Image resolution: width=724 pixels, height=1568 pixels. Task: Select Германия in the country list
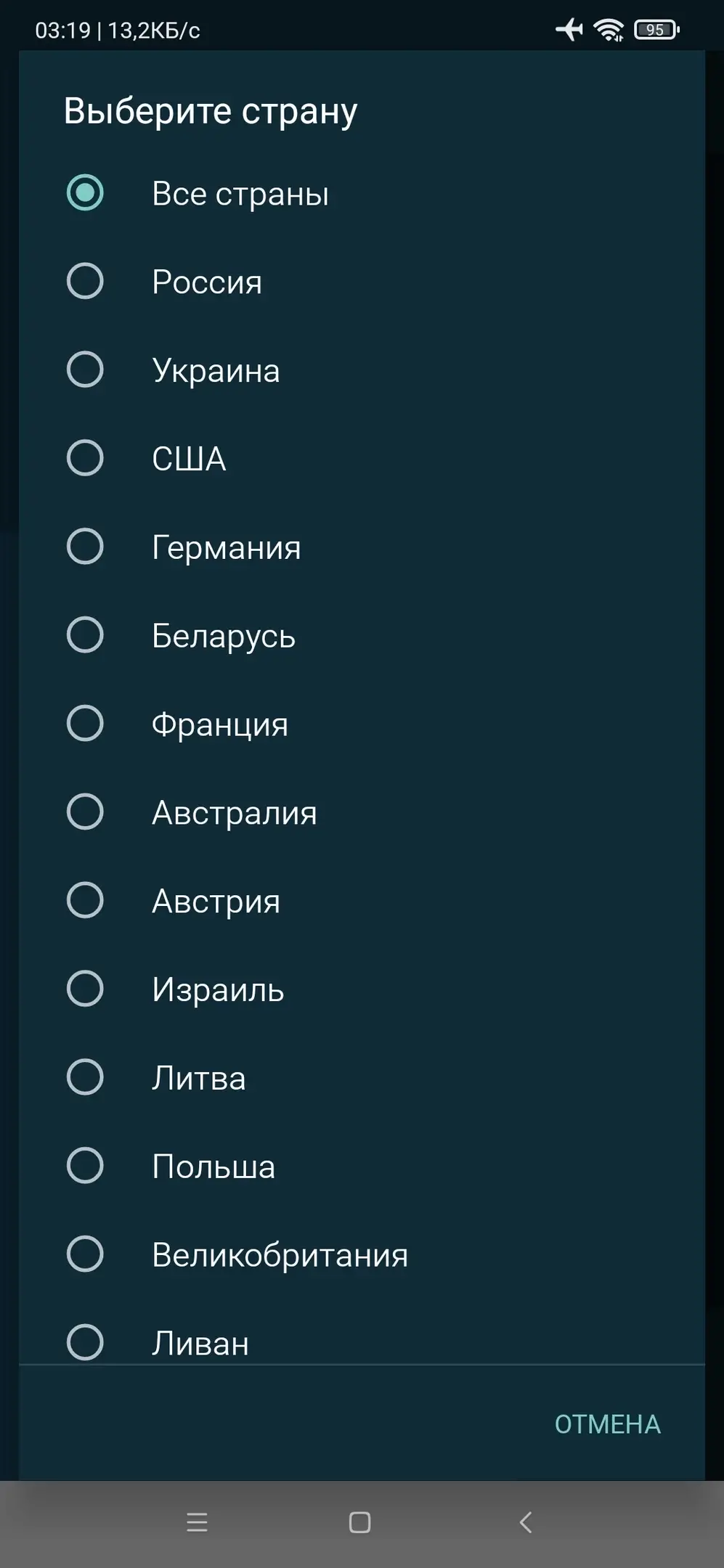(x=85, y=547)
